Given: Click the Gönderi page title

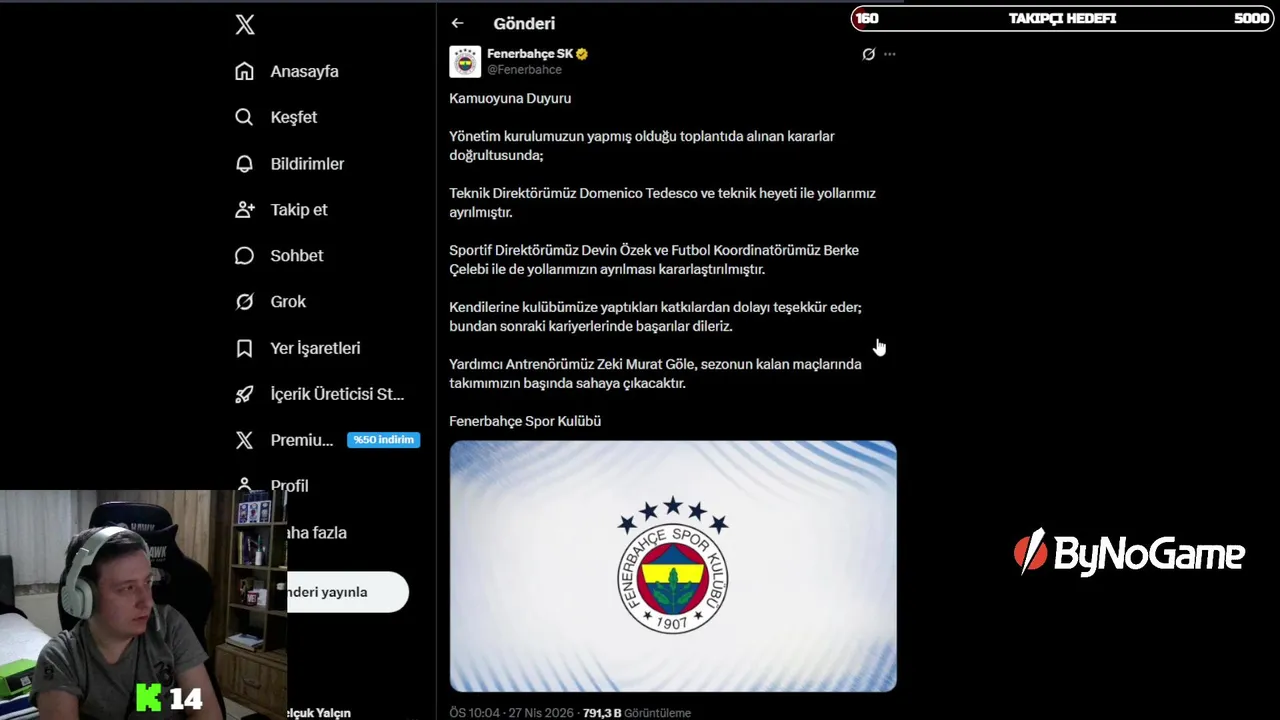Looking at the screenshot, I should 524,23.
